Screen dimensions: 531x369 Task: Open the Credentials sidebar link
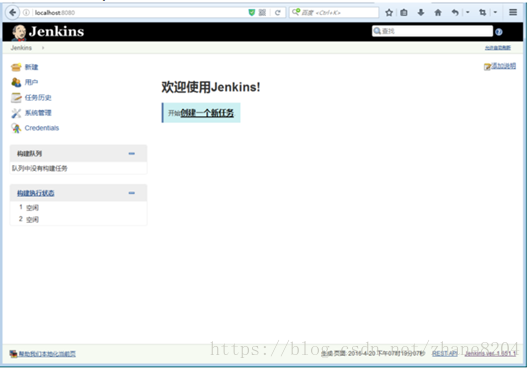[42, 128]
